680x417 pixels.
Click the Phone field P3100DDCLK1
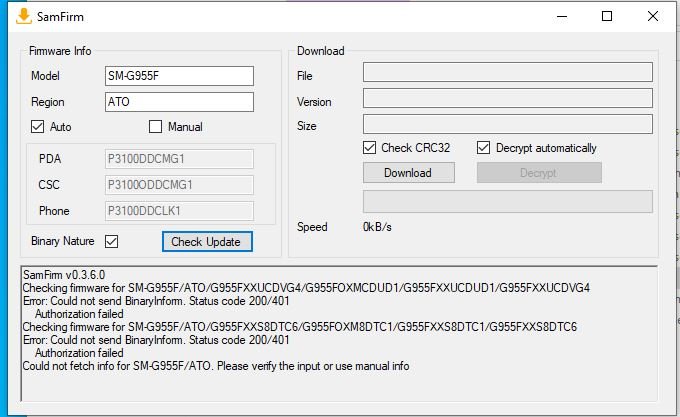click(x=179, y=211)
